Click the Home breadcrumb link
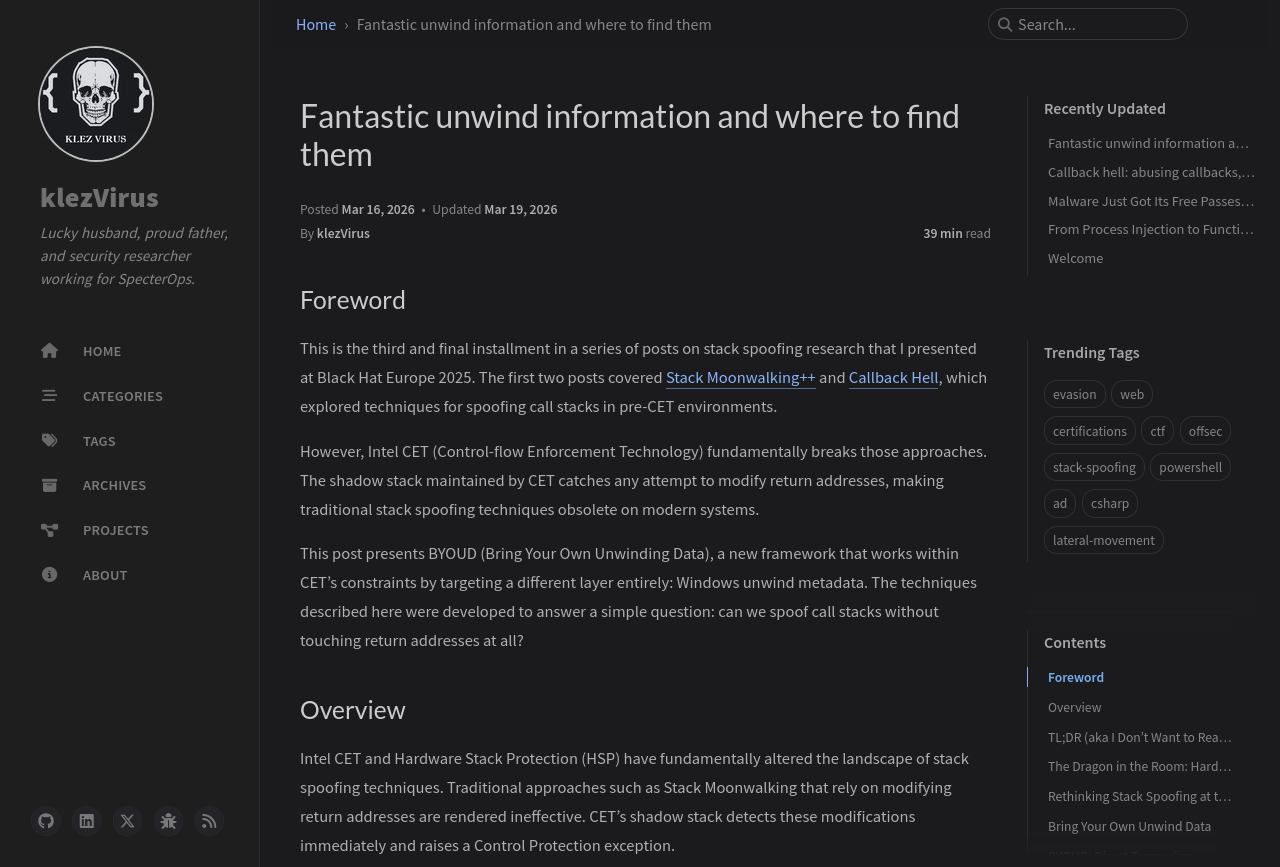This screenshot has width=1280, height=867. pyautogui.click(x=316, y=24)
